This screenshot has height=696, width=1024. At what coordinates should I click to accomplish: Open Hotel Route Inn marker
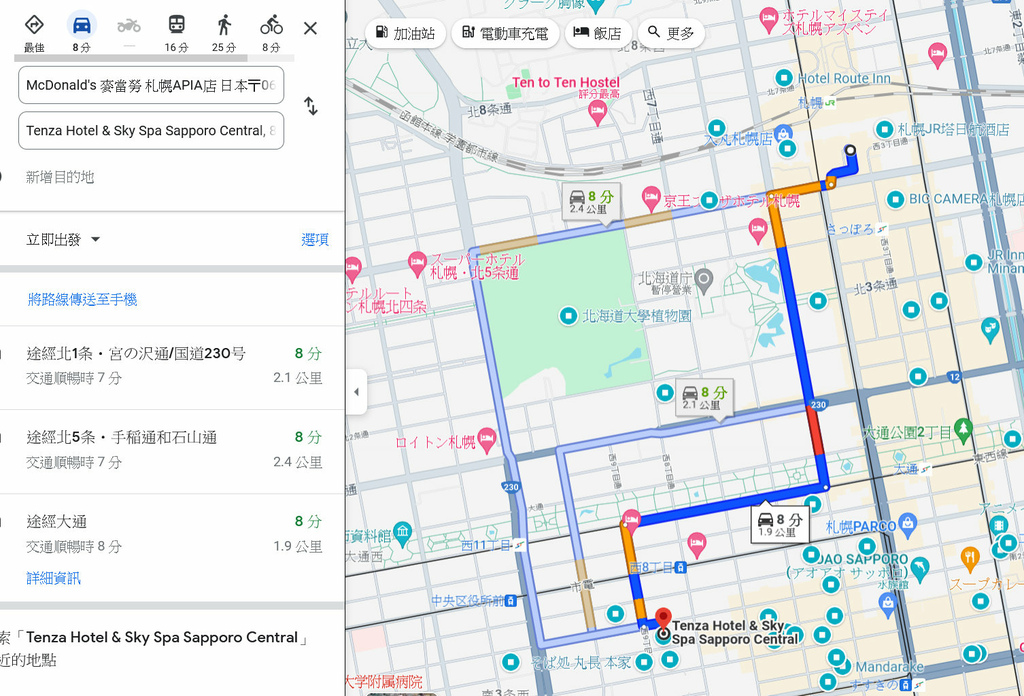pos(784,78)
